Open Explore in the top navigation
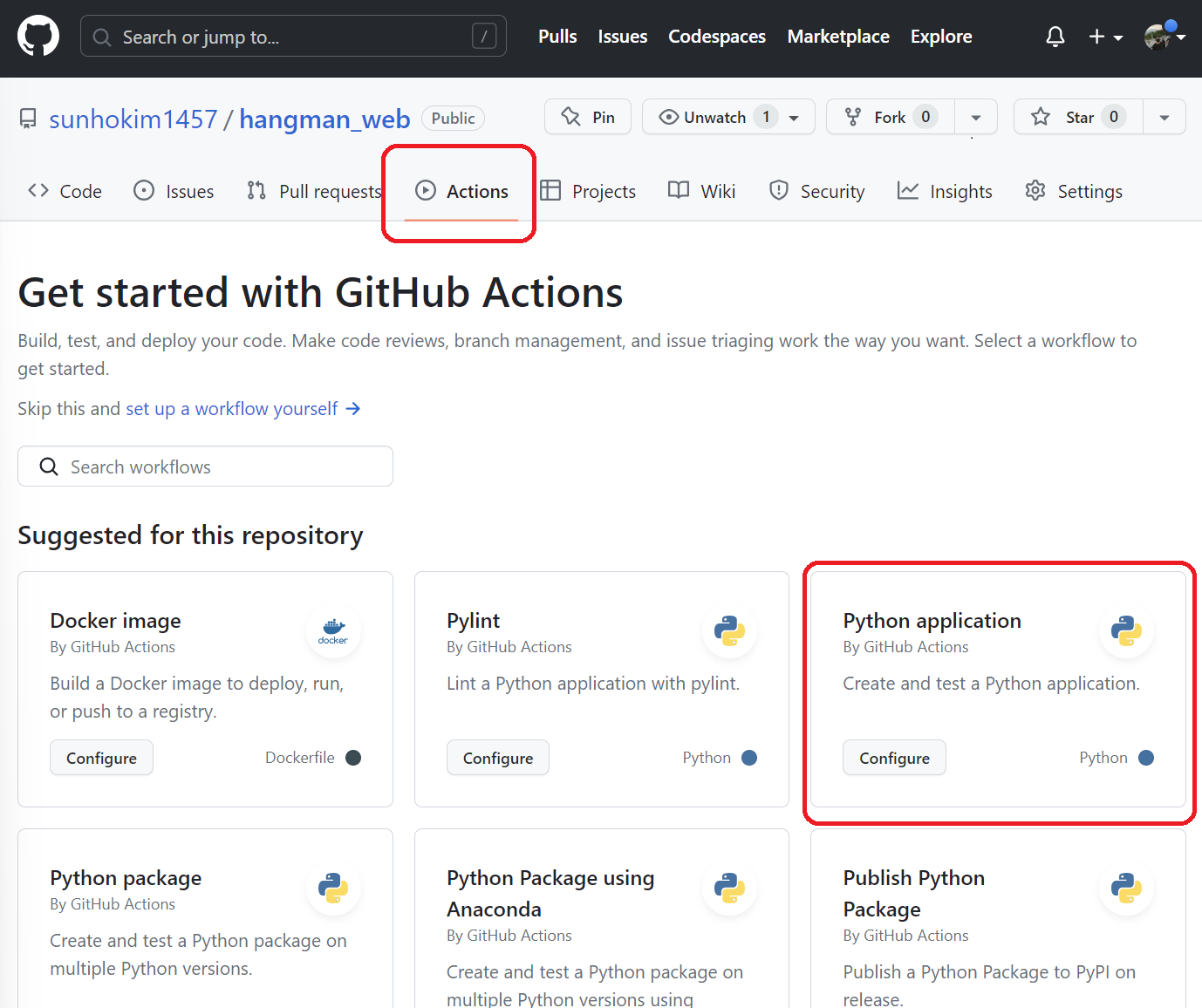Screen dimensions: 1202x1008 [941, 37]
